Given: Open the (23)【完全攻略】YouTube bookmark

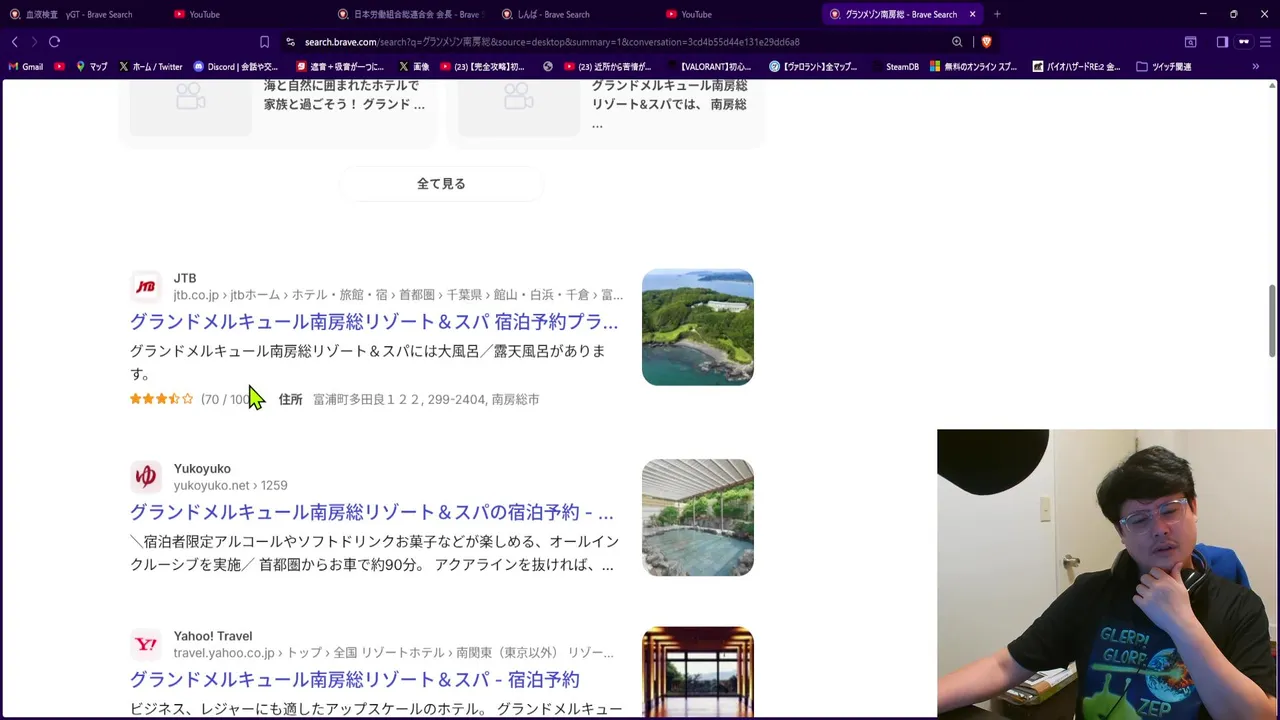Looking at the screenshot, I should click(x=483, y=67).
